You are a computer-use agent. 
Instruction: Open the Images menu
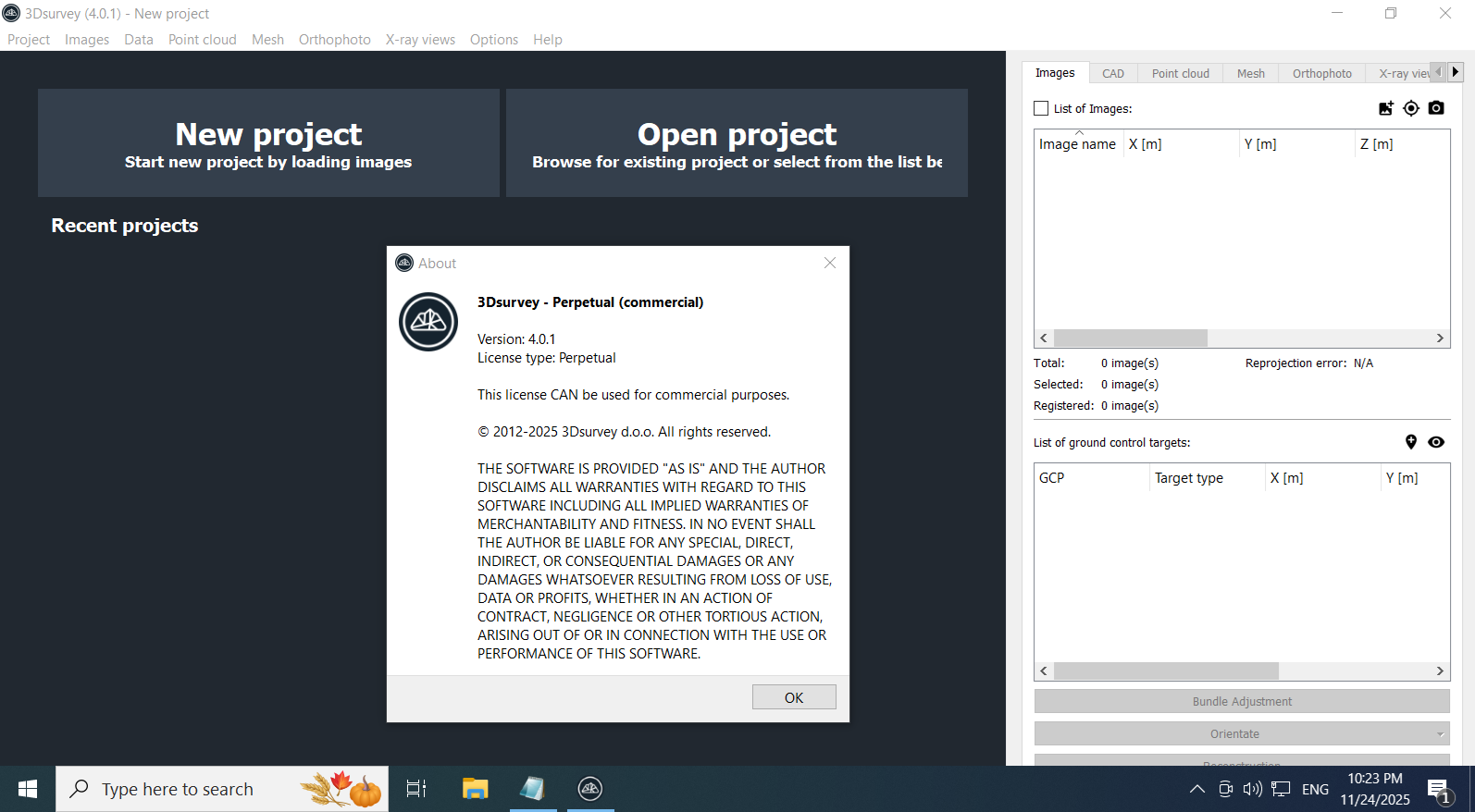pos(87,40)
